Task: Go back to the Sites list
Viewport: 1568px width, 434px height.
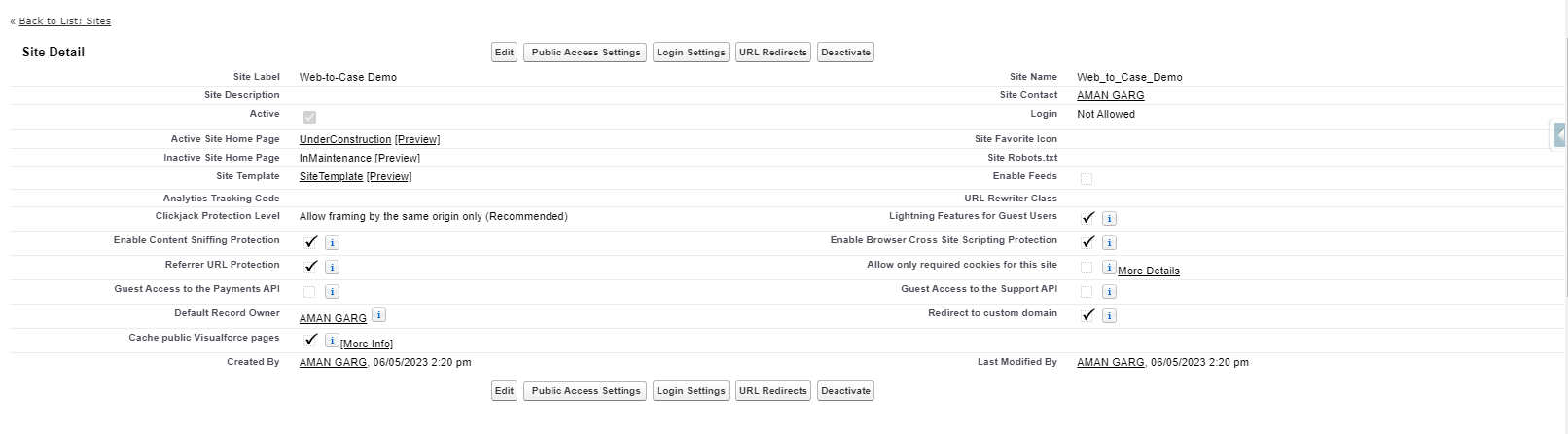Action: [x=64, y=21]
